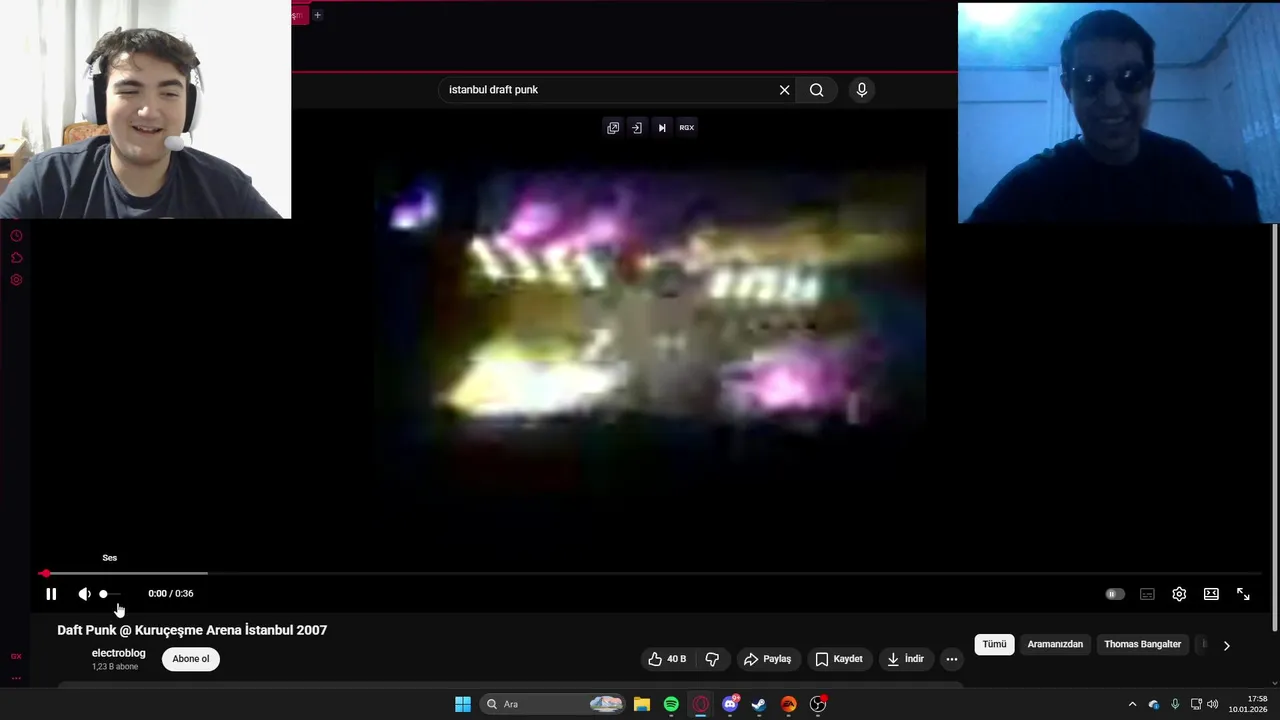Open GX Control in the sidebar
Viewport: 1280px width, 720px height.
click(x=16, y=657)
